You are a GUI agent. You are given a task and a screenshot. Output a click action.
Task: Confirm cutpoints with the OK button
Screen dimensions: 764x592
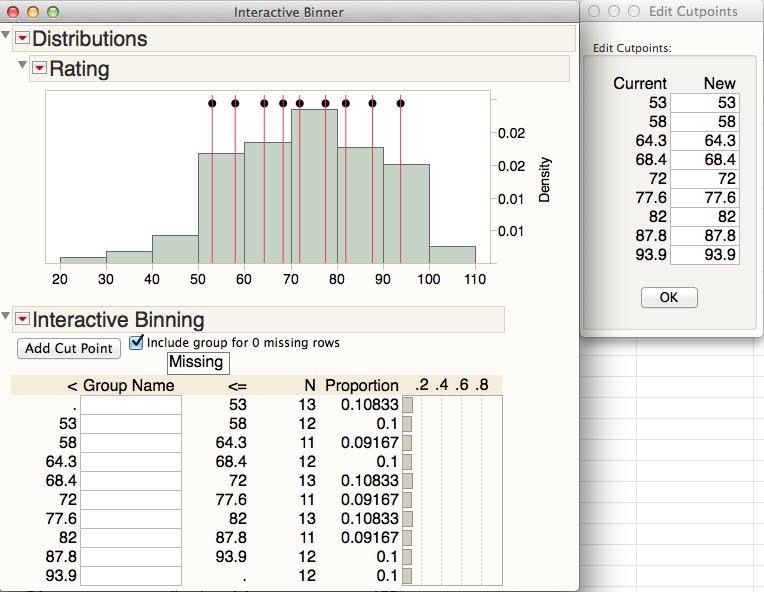pyautogui.click(x=669, y=297)
